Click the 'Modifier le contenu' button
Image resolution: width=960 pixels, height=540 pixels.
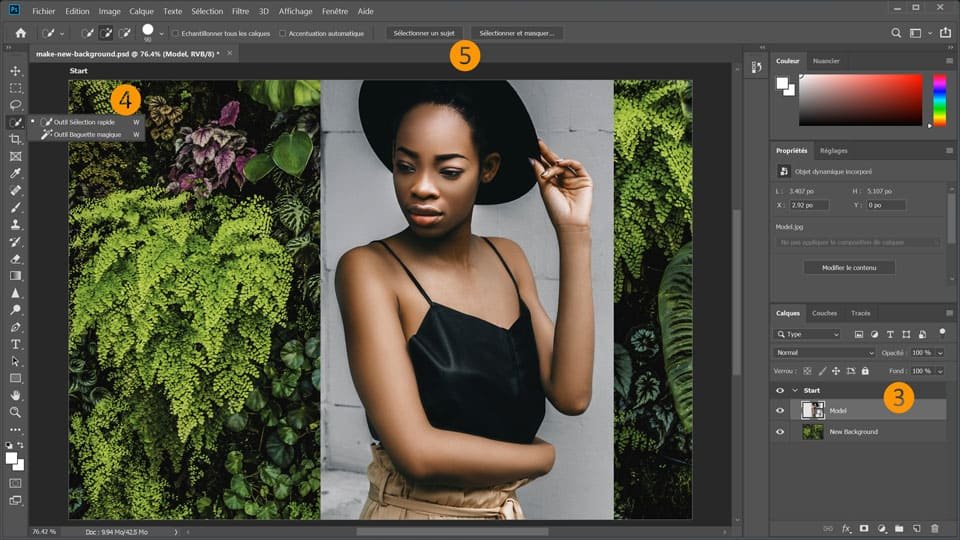(849, 267)
